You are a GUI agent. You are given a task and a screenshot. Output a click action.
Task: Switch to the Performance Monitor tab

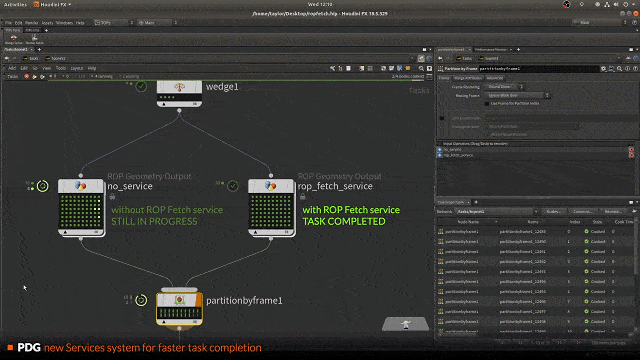[x=493, y=49]
